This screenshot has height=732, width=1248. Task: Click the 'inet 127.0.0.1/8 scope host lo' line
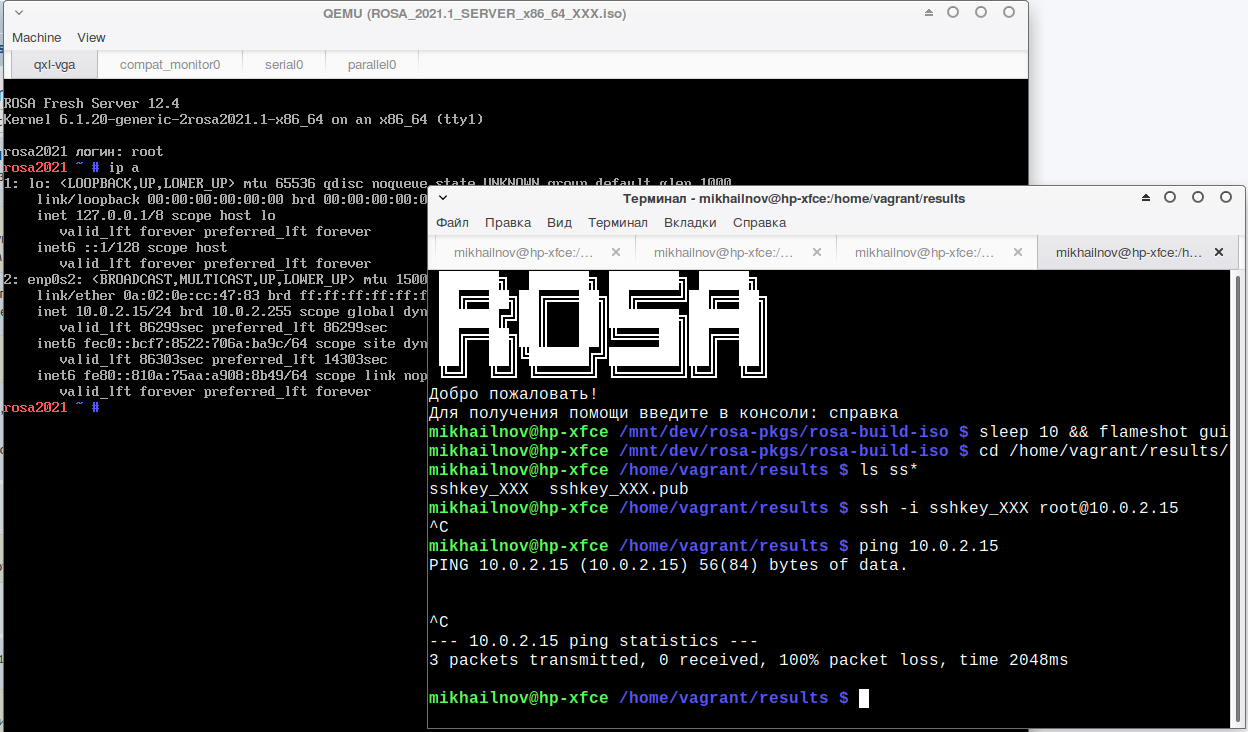click(156, 215)
